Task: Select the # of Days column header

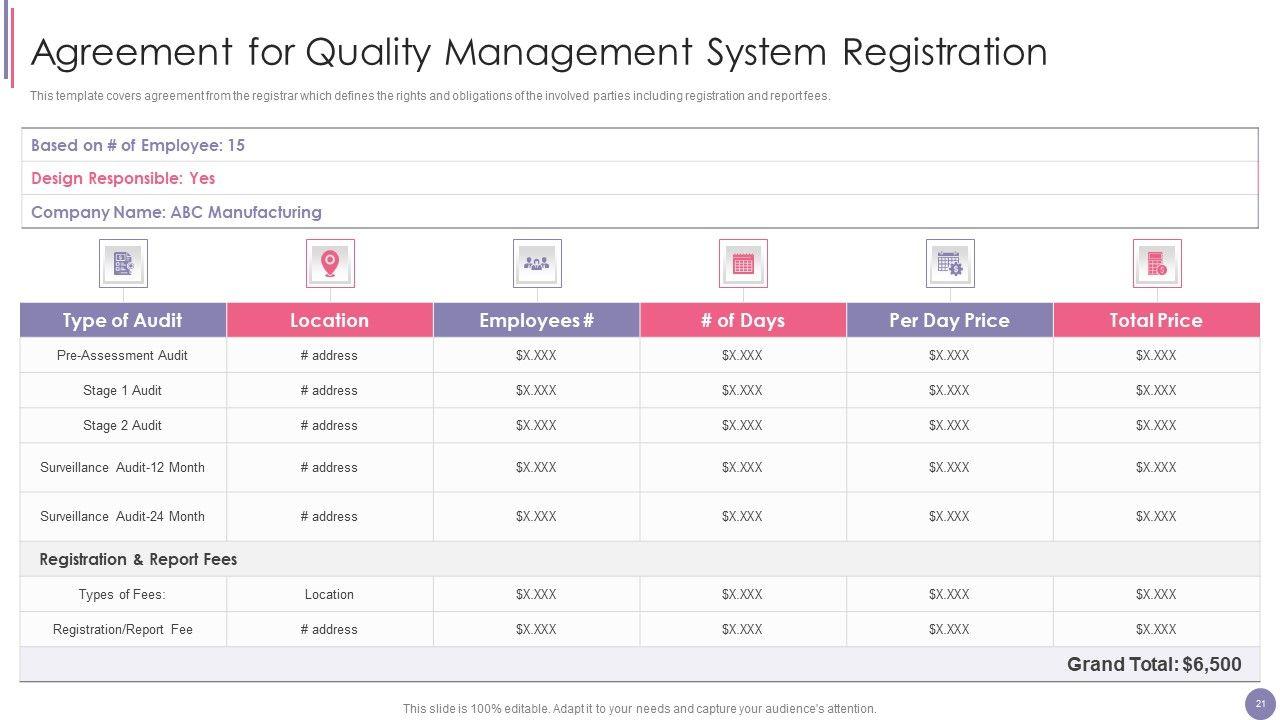Action: (x=742, y=320)
